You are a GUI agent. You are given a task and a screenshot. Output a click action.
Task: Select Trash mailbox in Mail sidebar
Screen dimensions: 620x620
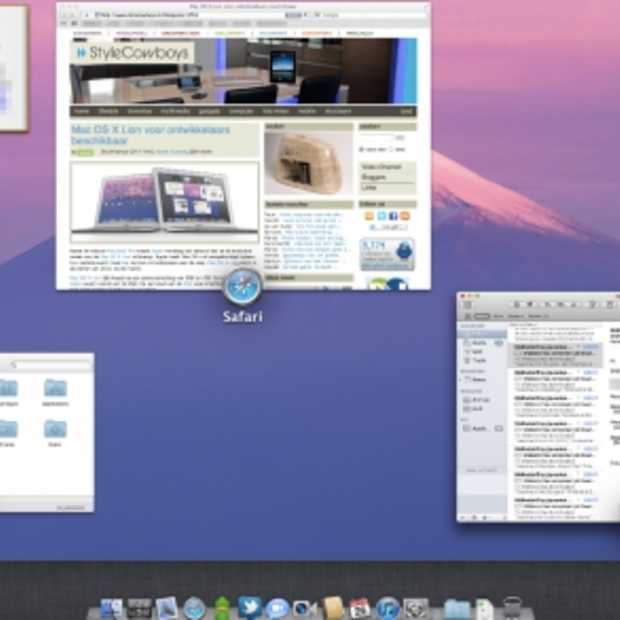480,361
